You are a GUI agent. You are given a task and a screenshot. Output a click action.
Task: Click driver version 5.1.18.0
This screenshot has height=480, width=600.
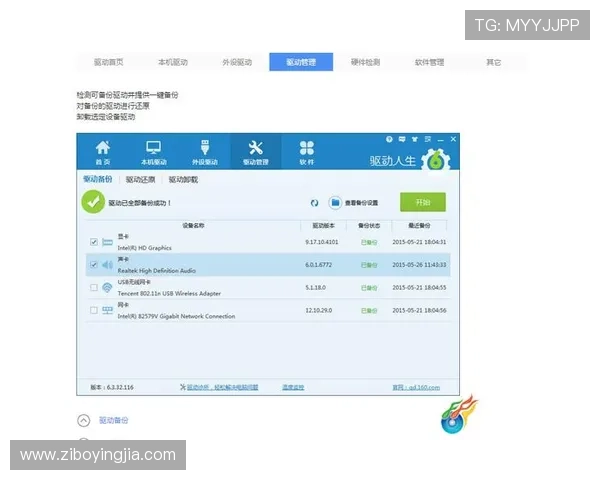(316, 287)
